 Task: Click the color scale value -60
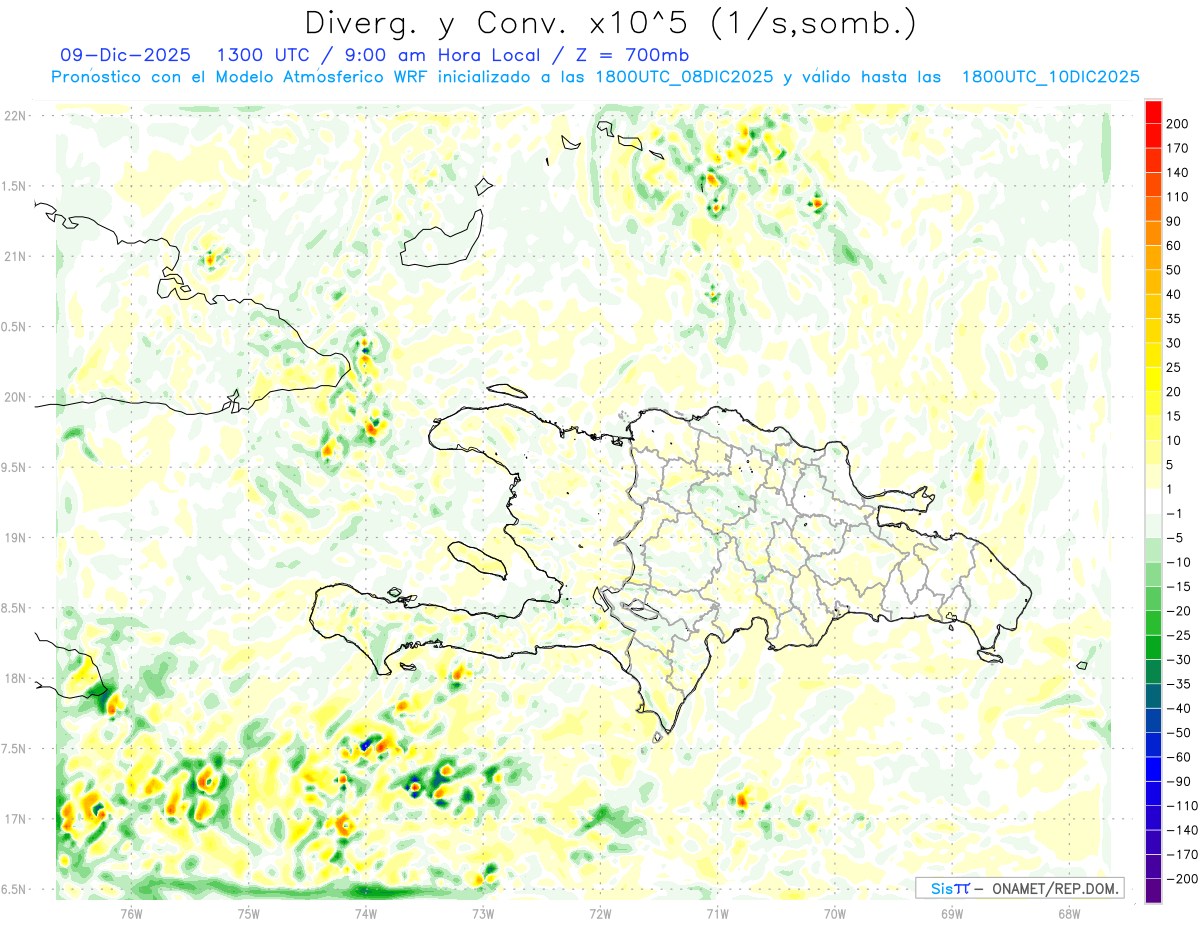1181,757
